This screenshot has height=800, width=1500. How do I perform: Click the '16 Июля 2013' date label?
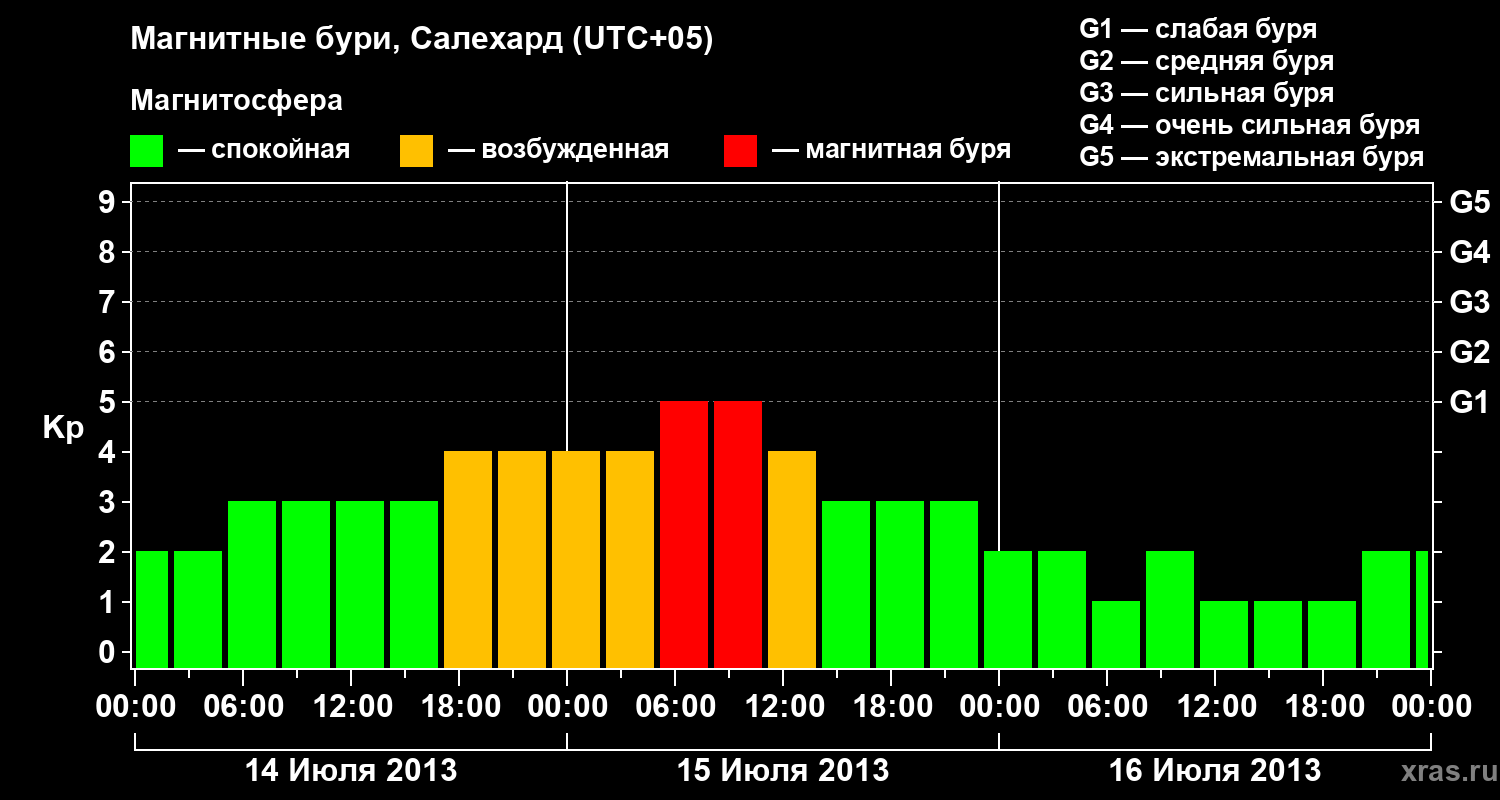pos(1215,771)
